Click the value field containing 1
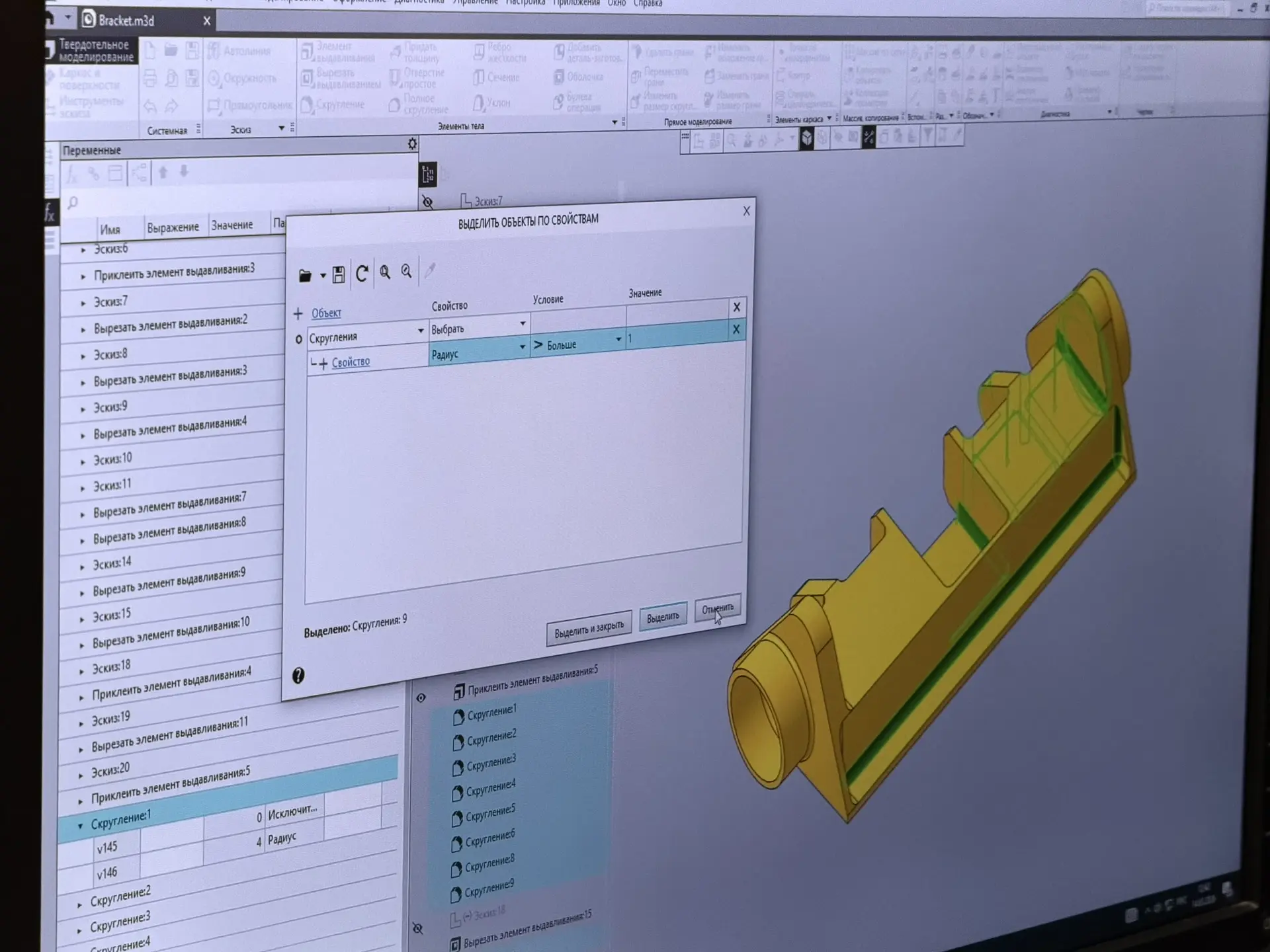The height and width of the screenshot is (952, 1270). [x=676, y=335]
